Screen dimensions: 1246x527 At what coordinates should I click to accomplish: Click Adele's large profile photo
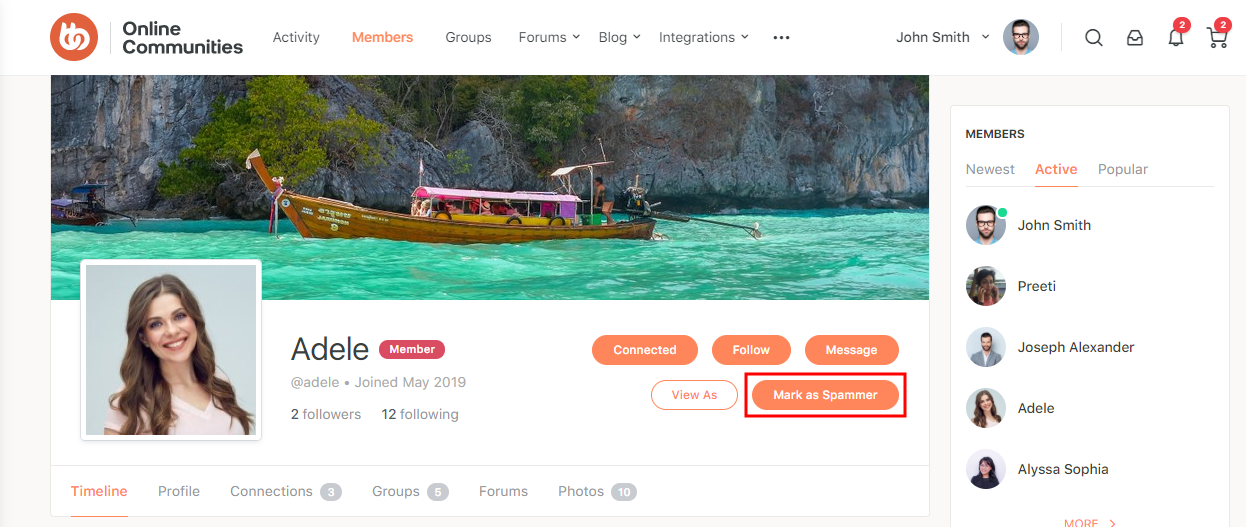(x=171, y=350)
